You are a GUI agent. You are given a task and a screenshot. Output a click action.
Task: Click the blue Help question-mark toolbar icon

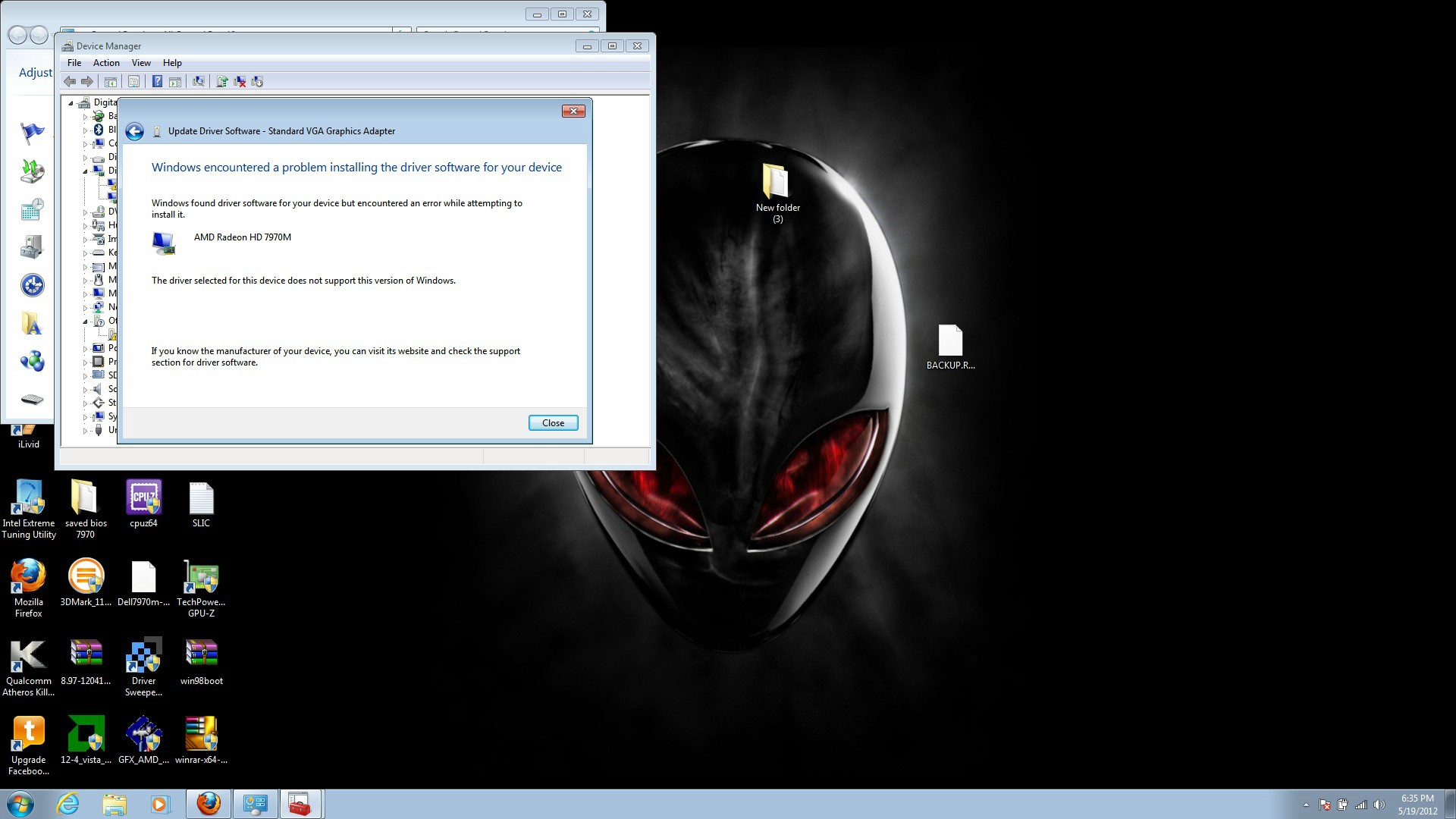pyautogui.click(x=157, y=82)
